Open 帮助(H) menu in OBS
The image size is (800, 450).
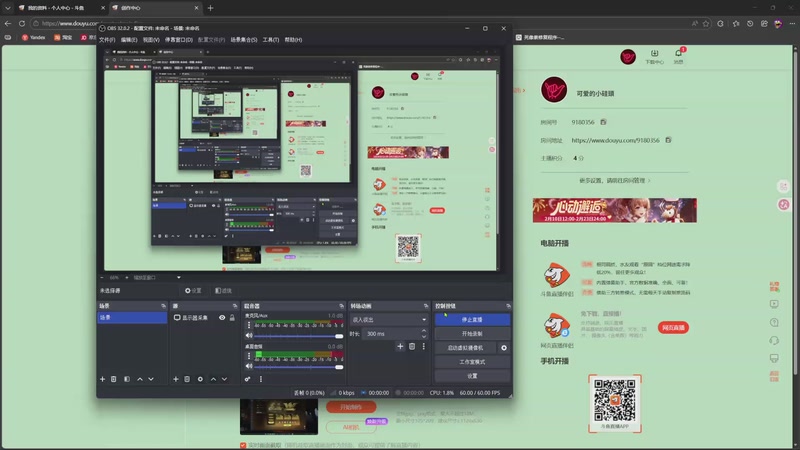(293, 40)
